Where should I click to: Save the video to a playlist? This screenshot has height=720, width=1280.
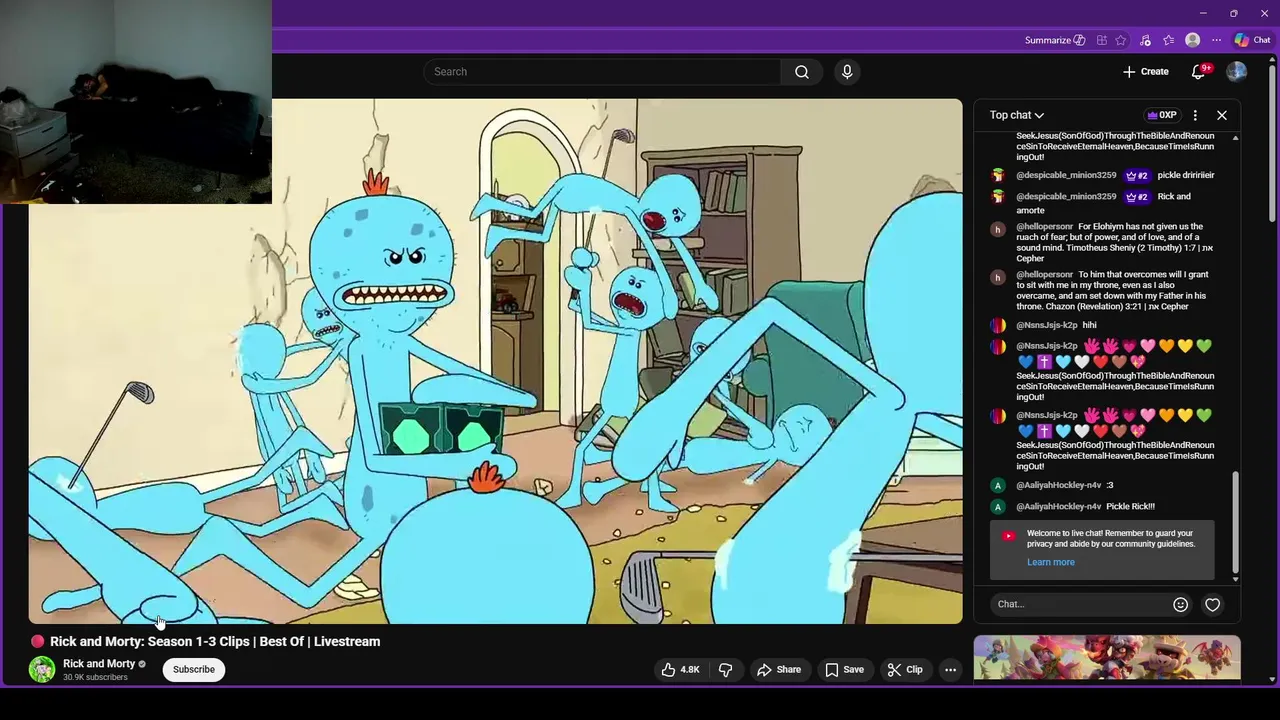tap(845, 670)
